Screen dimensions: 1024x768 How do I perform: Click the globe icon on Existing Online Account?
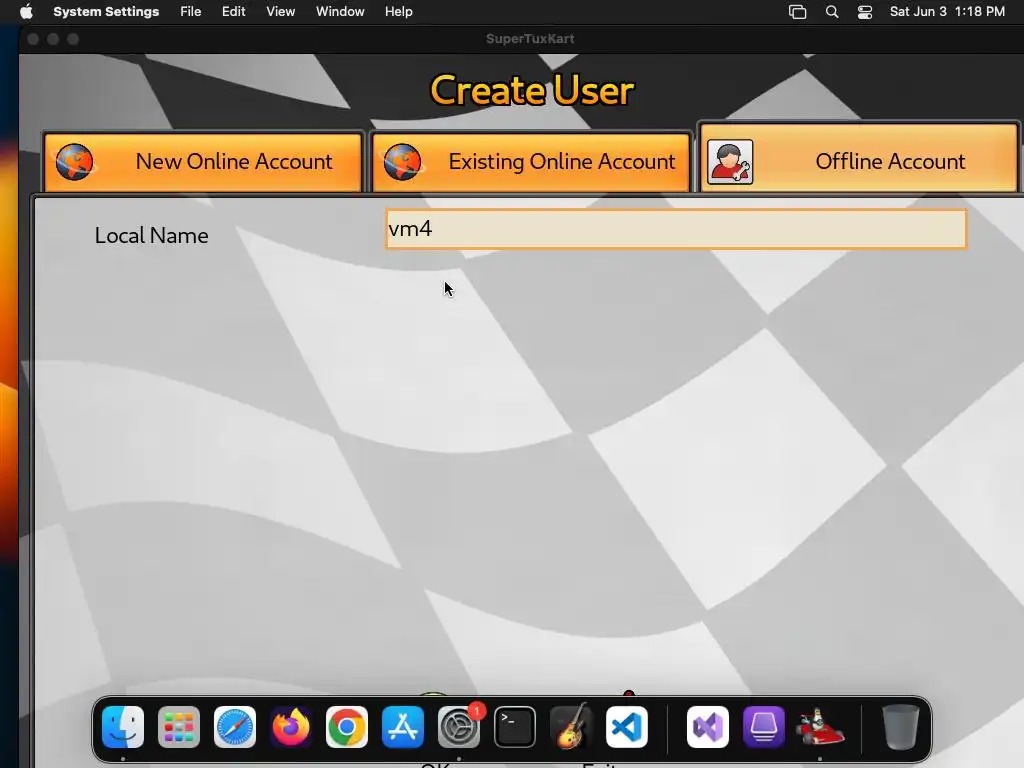pos(402,162)
